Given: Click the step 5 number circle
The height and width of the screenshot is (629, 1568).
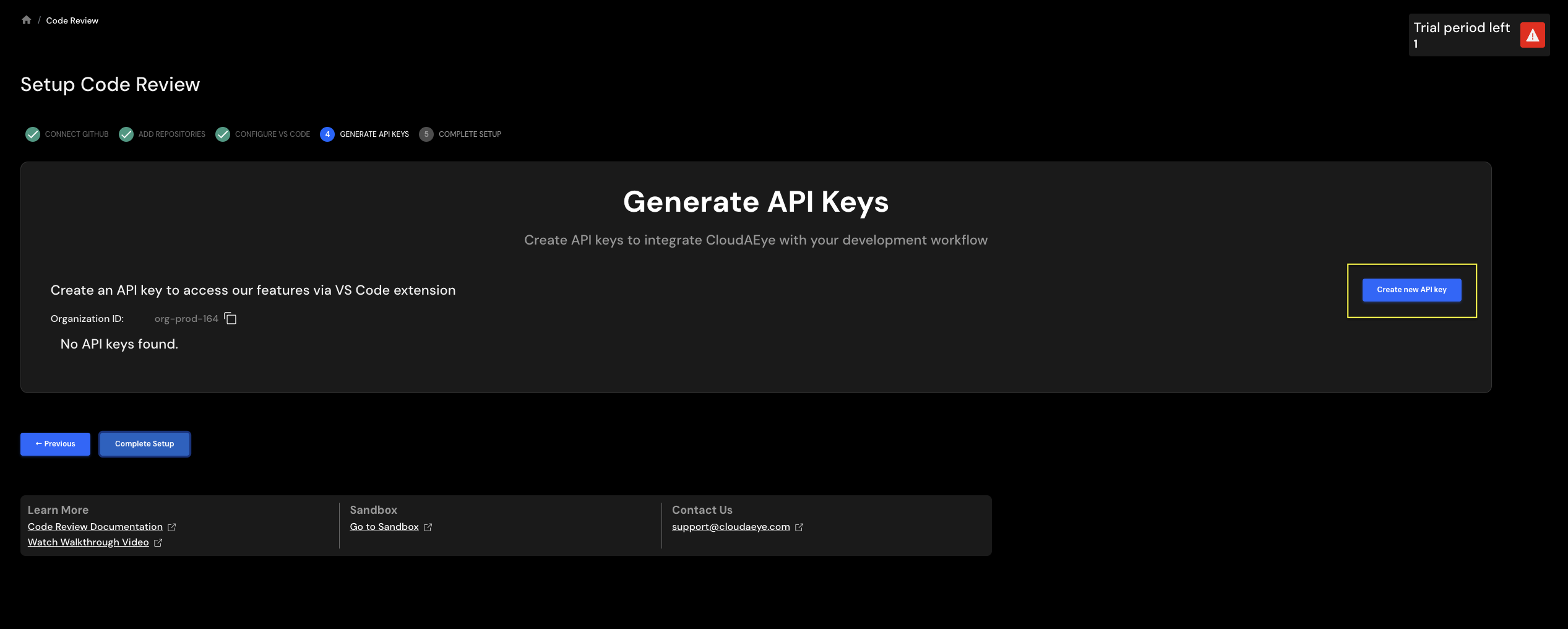Looking at the screenshot, I should (426, 134).
